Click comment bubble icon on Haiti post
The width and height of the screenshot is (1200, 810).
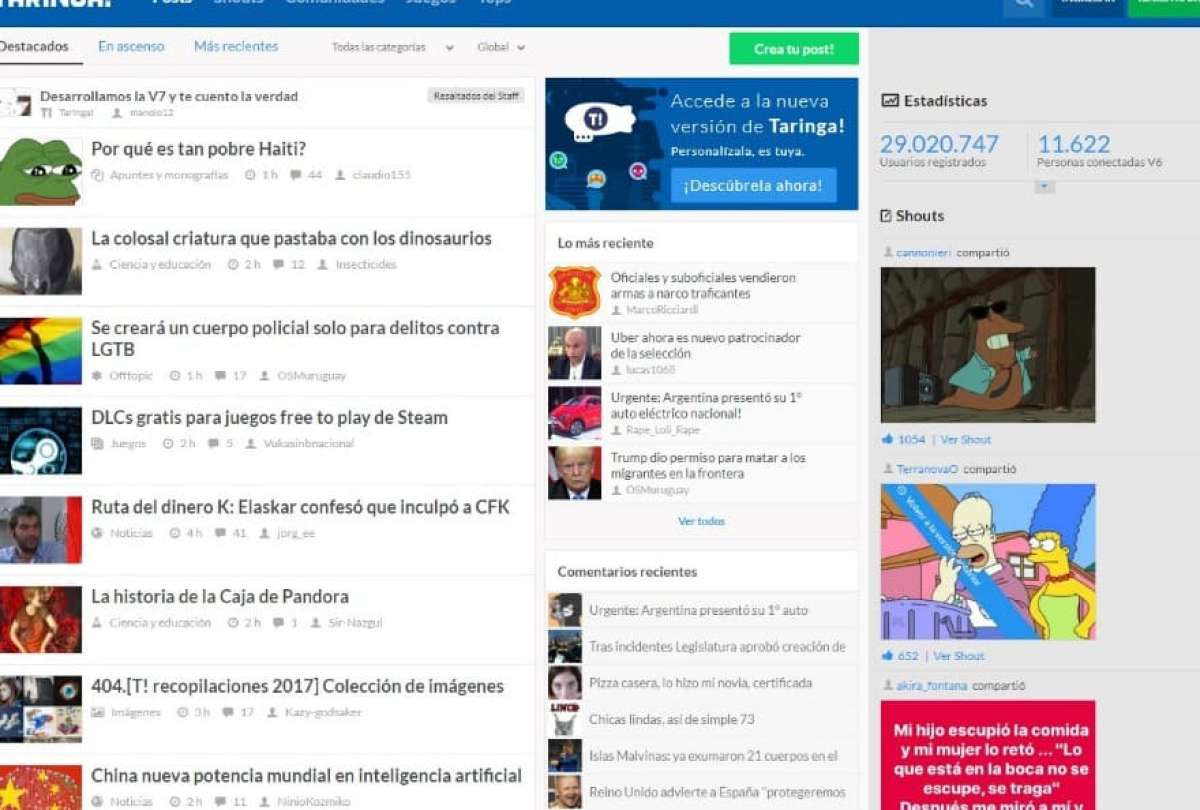pos(295,175)
